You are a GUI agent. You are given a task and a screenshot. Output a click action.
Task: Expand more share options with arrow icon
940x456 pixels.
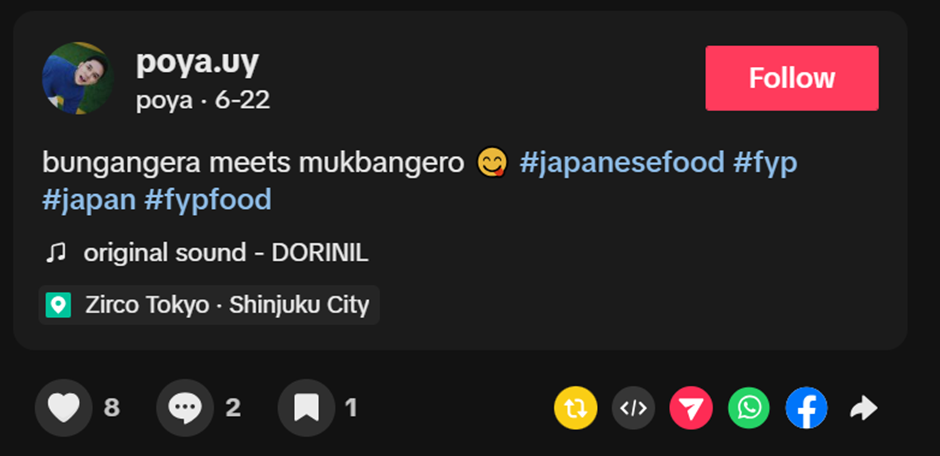(x=864, y=409)
